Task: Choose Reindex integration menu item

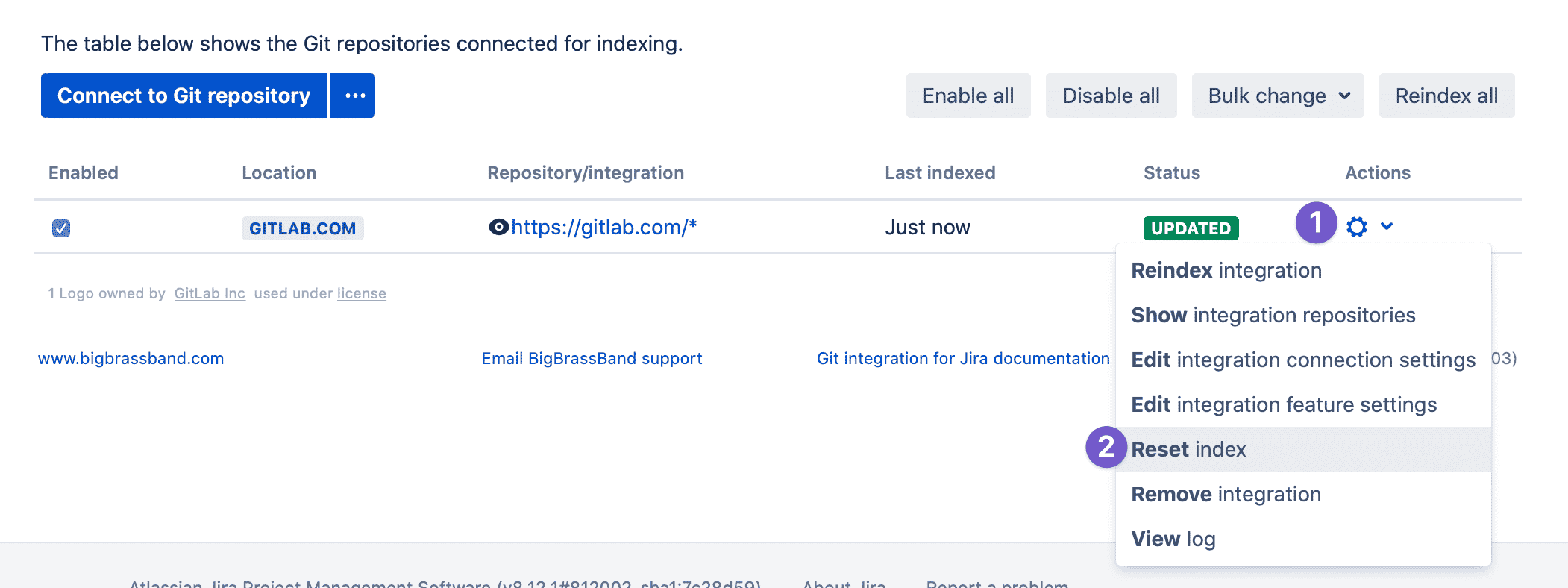Action: 1226,270
